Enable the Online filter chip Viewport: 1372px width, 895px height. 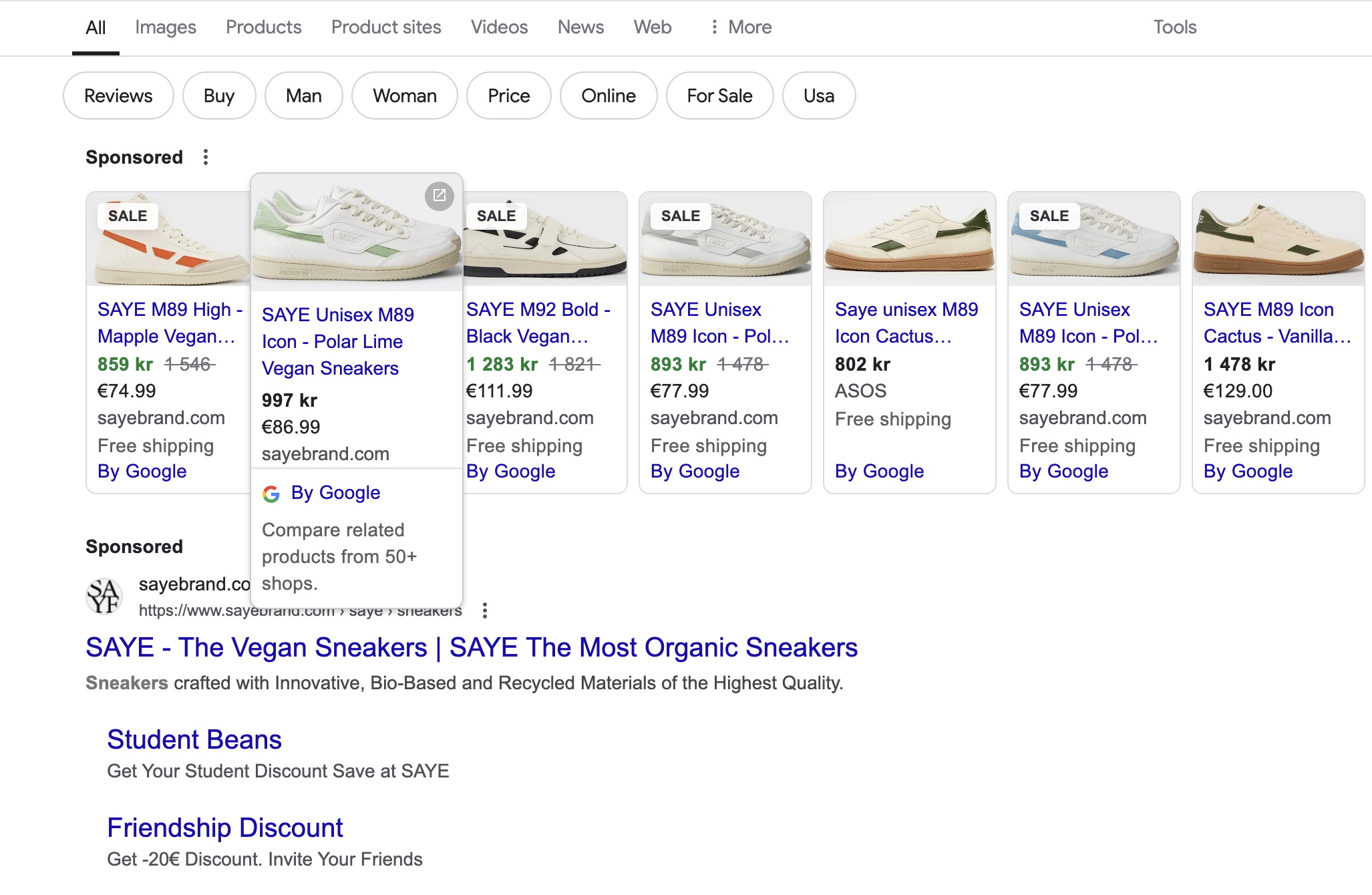[608, 96]
